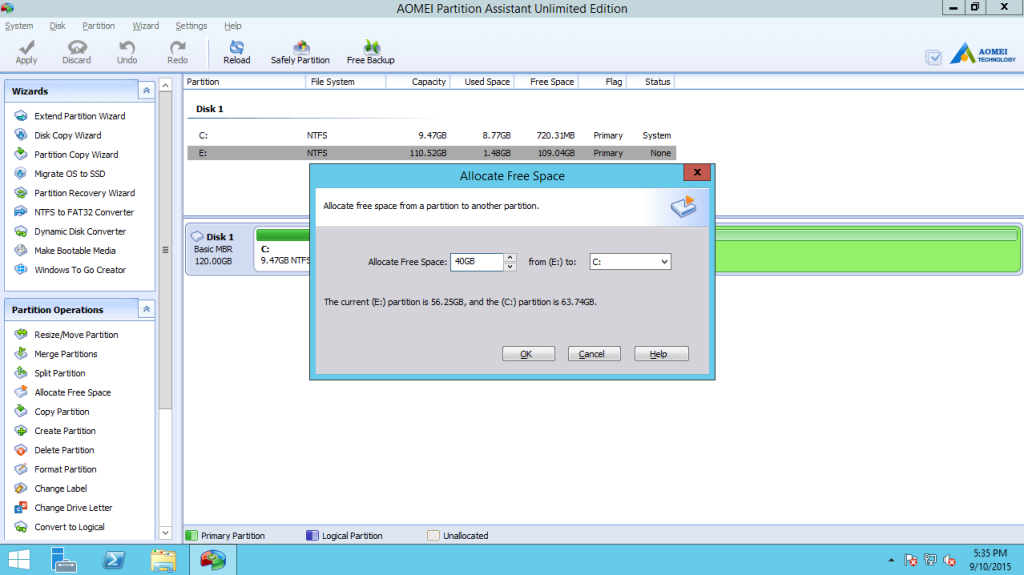Click the Undo toolbar icon

(127, 52)
